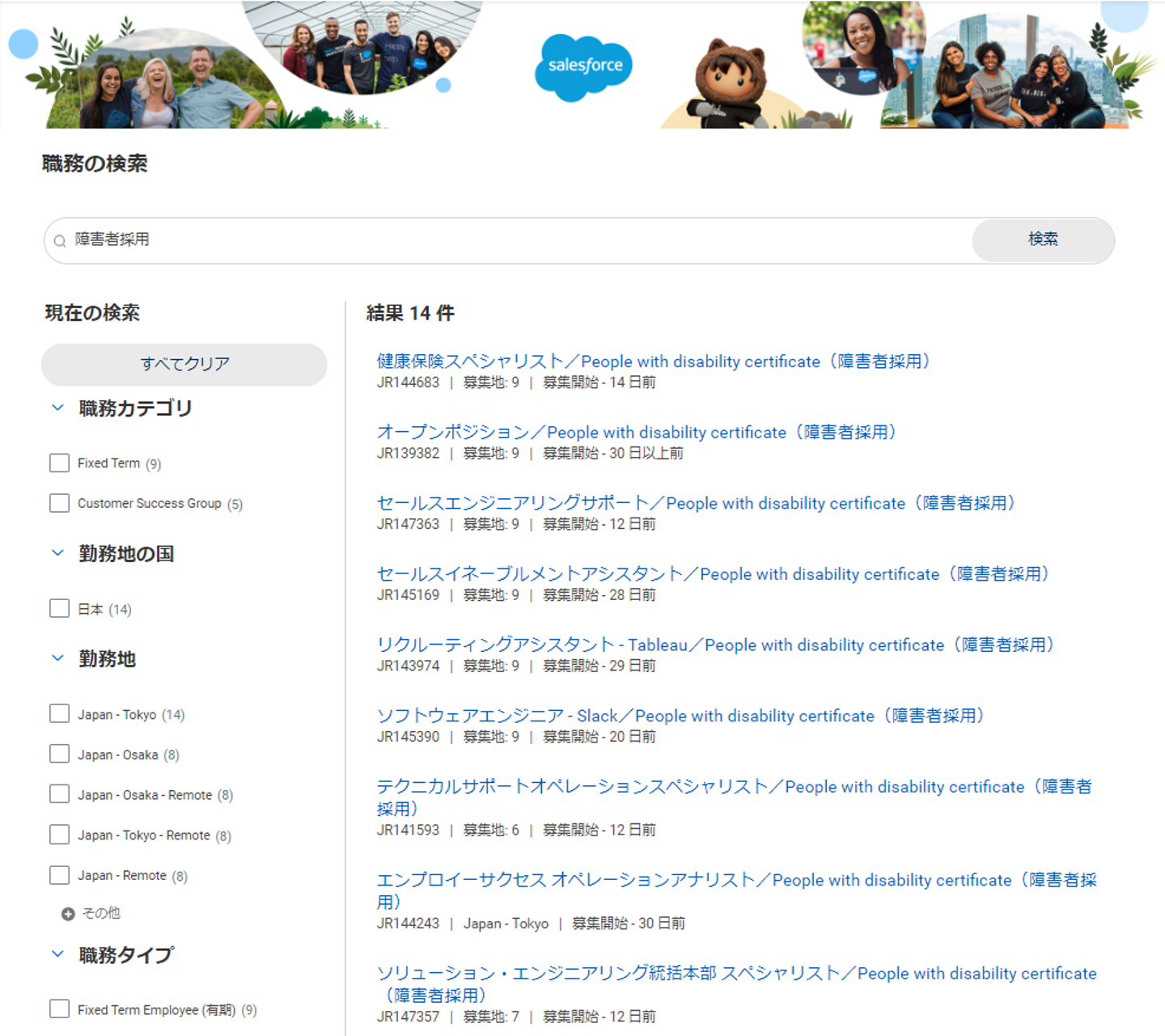Click job ID JR144683

[408, 383]
